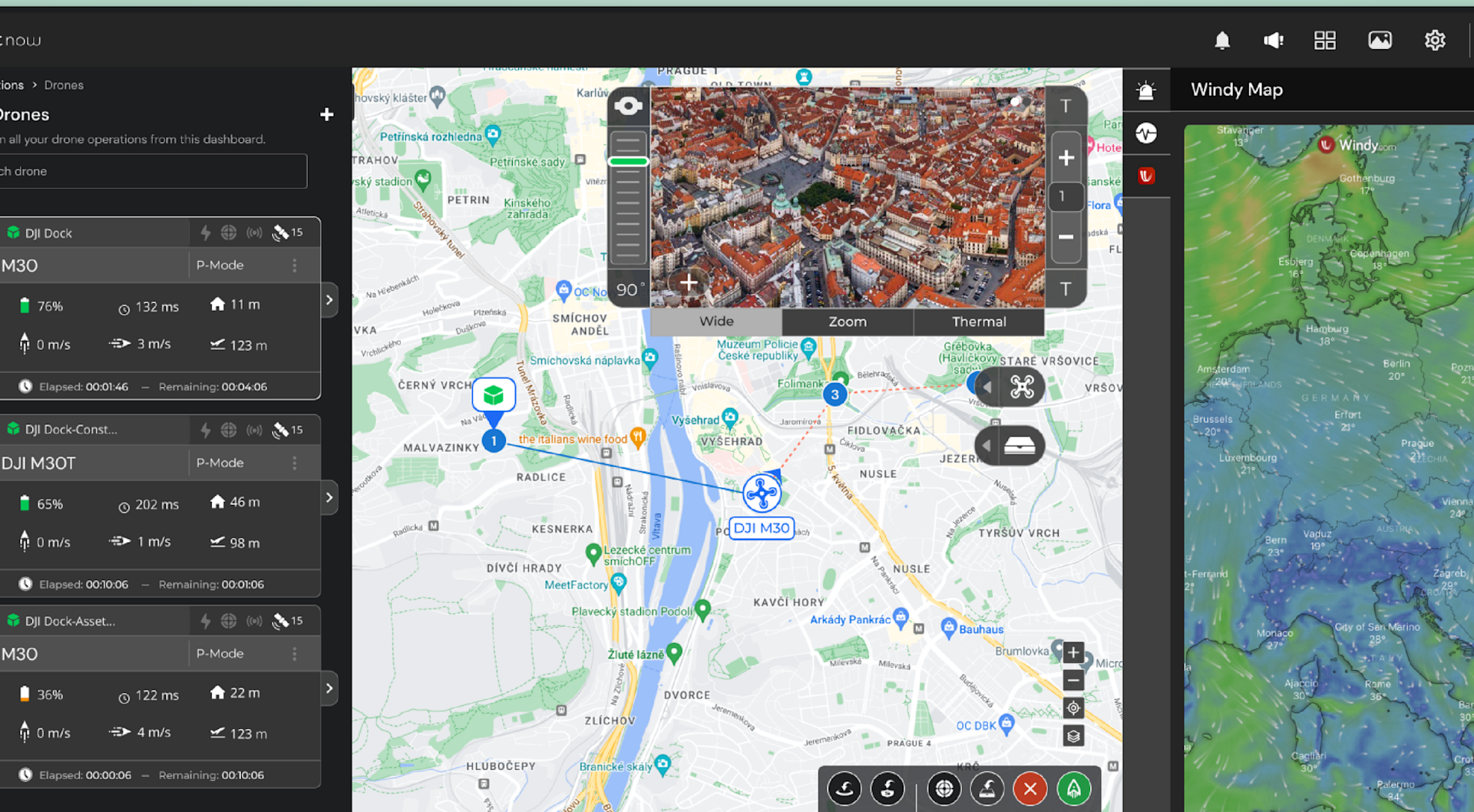Screen dimensions: 1474x812
Task: Launch drone with the green rocket button
Action: [x=1073, y=788]
